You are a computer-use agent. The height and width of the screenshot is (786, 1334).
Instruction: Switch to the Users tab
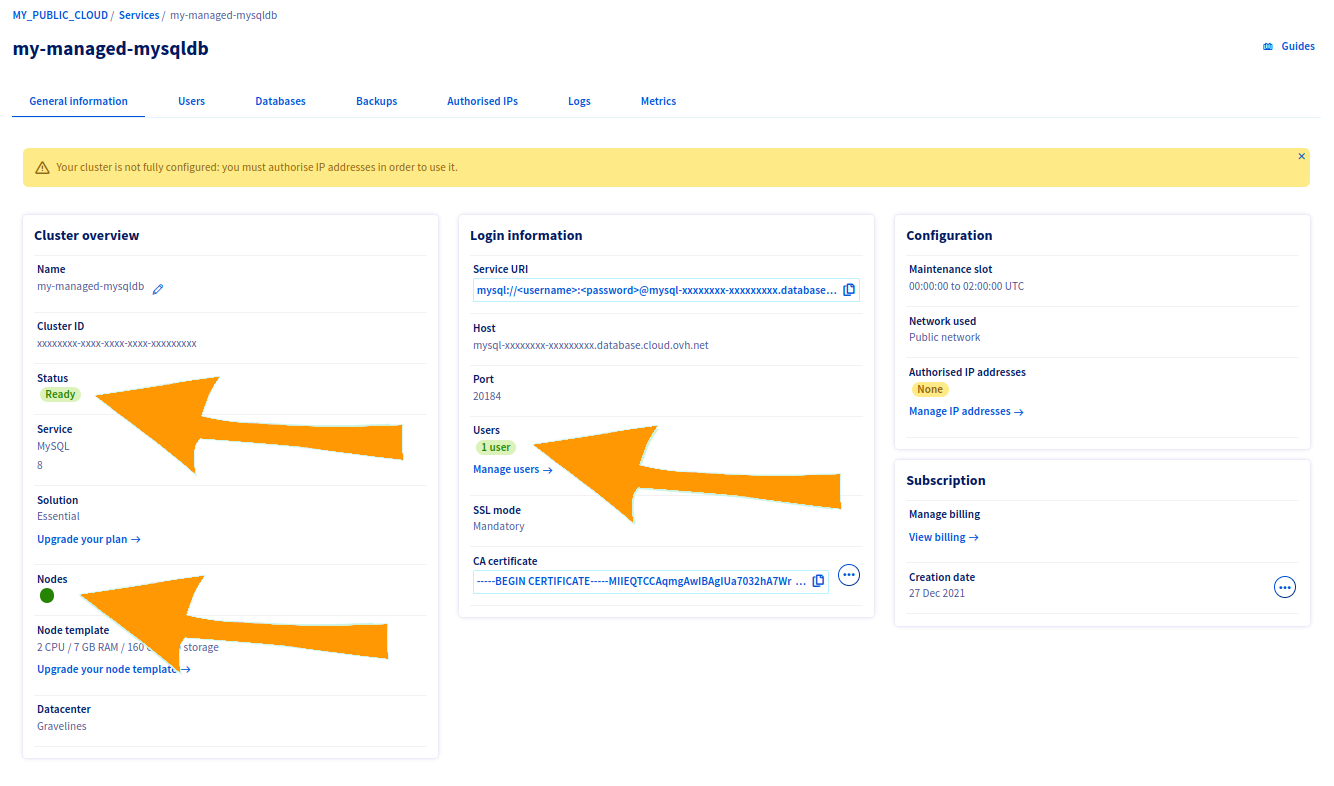pyautogui.click(x=191, y=101)
